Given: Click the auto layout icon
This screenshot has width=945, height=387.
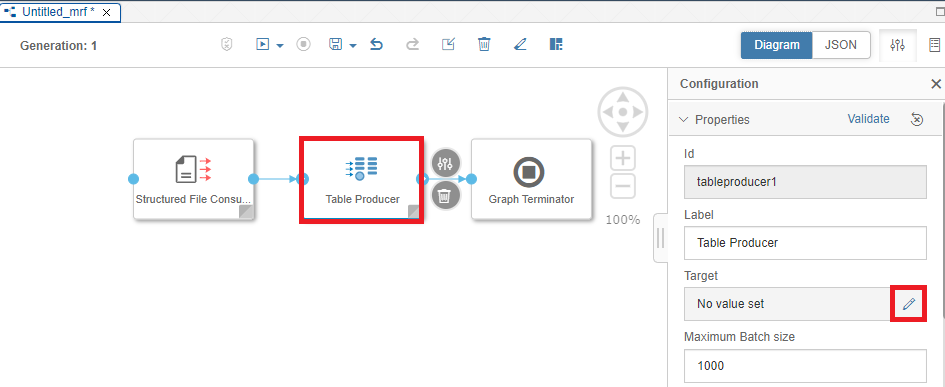Looking at the screenshot, I should pos(556,44).
